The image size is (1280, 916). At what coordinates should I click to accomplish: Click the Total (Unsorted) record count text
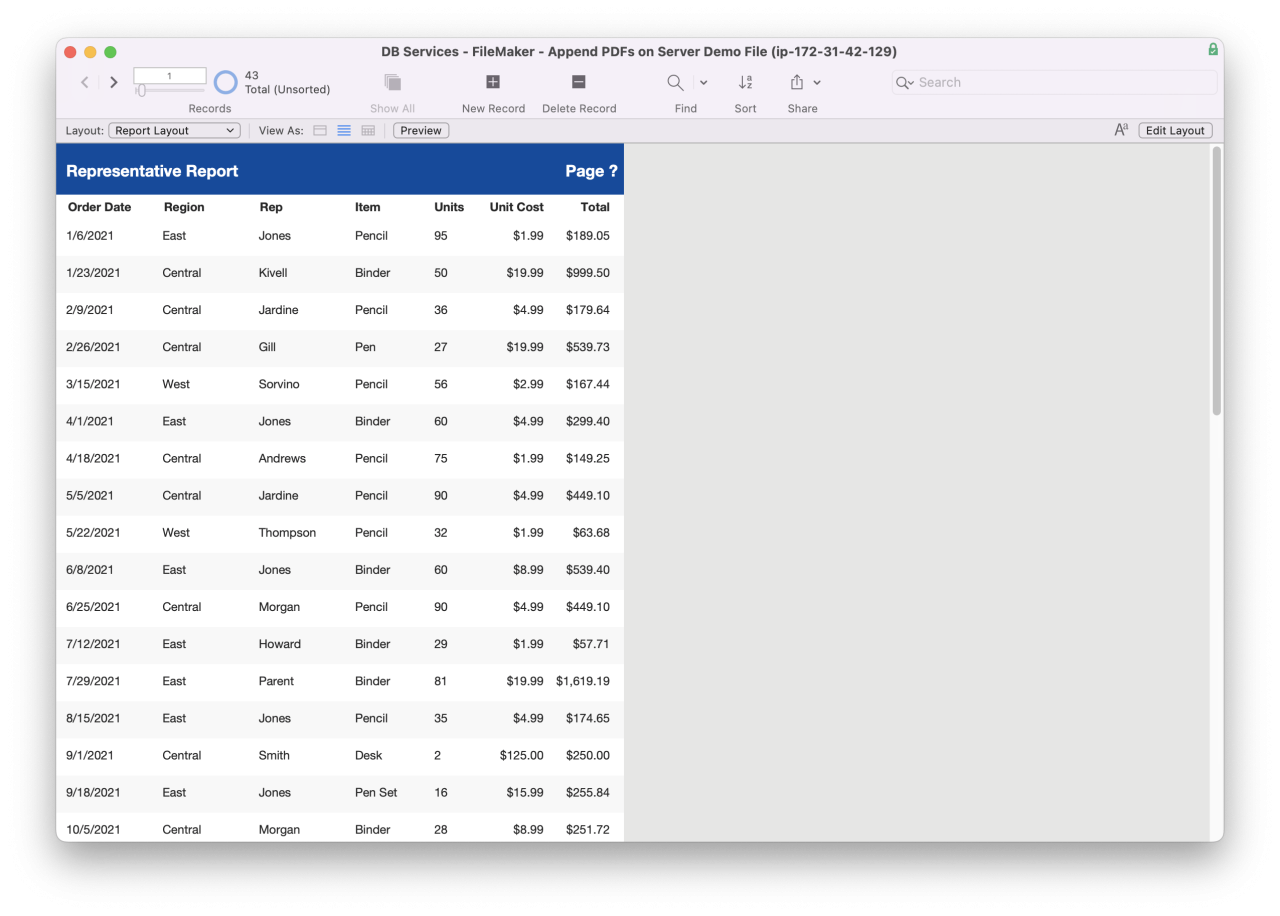pos(287,89)
